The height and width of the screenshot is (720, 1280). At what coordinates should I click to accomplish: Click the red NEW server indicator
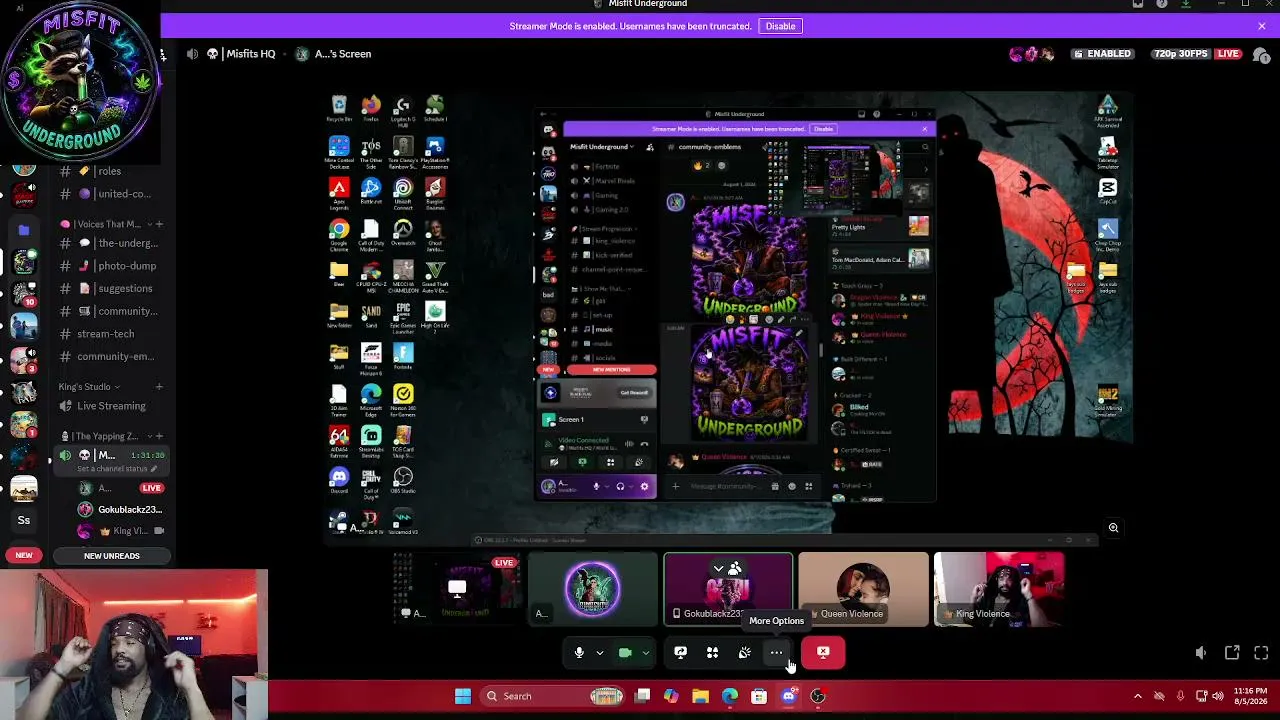(24, 555)
